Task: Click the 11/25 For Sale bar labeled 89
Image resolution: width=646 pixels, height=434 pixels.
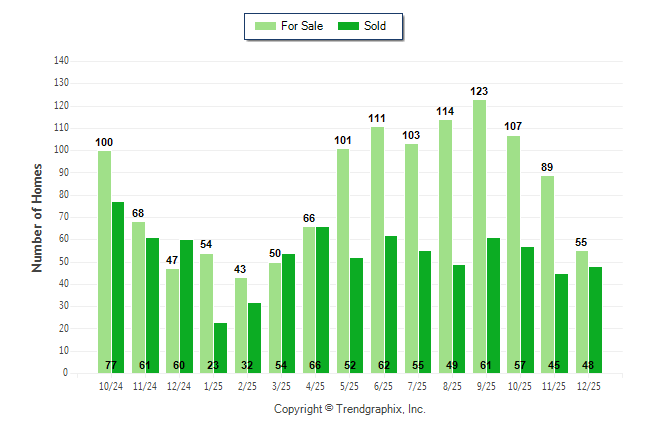Action: point(548,274)
